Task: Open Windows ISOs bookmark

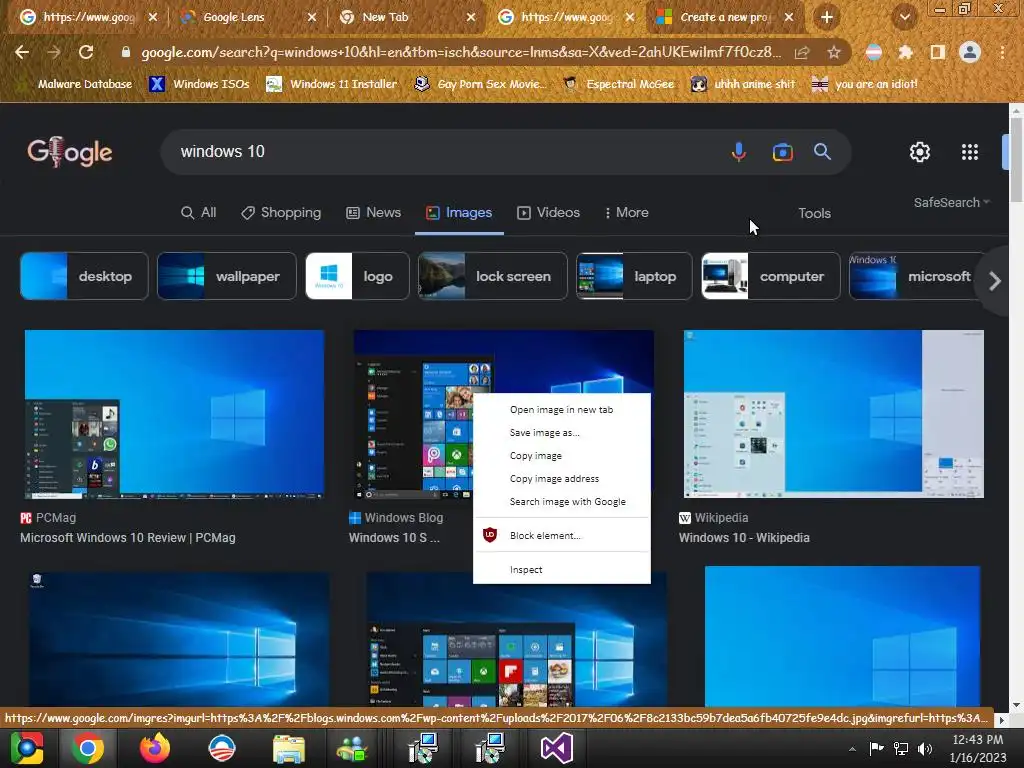Action: click(x=199, y=84)
